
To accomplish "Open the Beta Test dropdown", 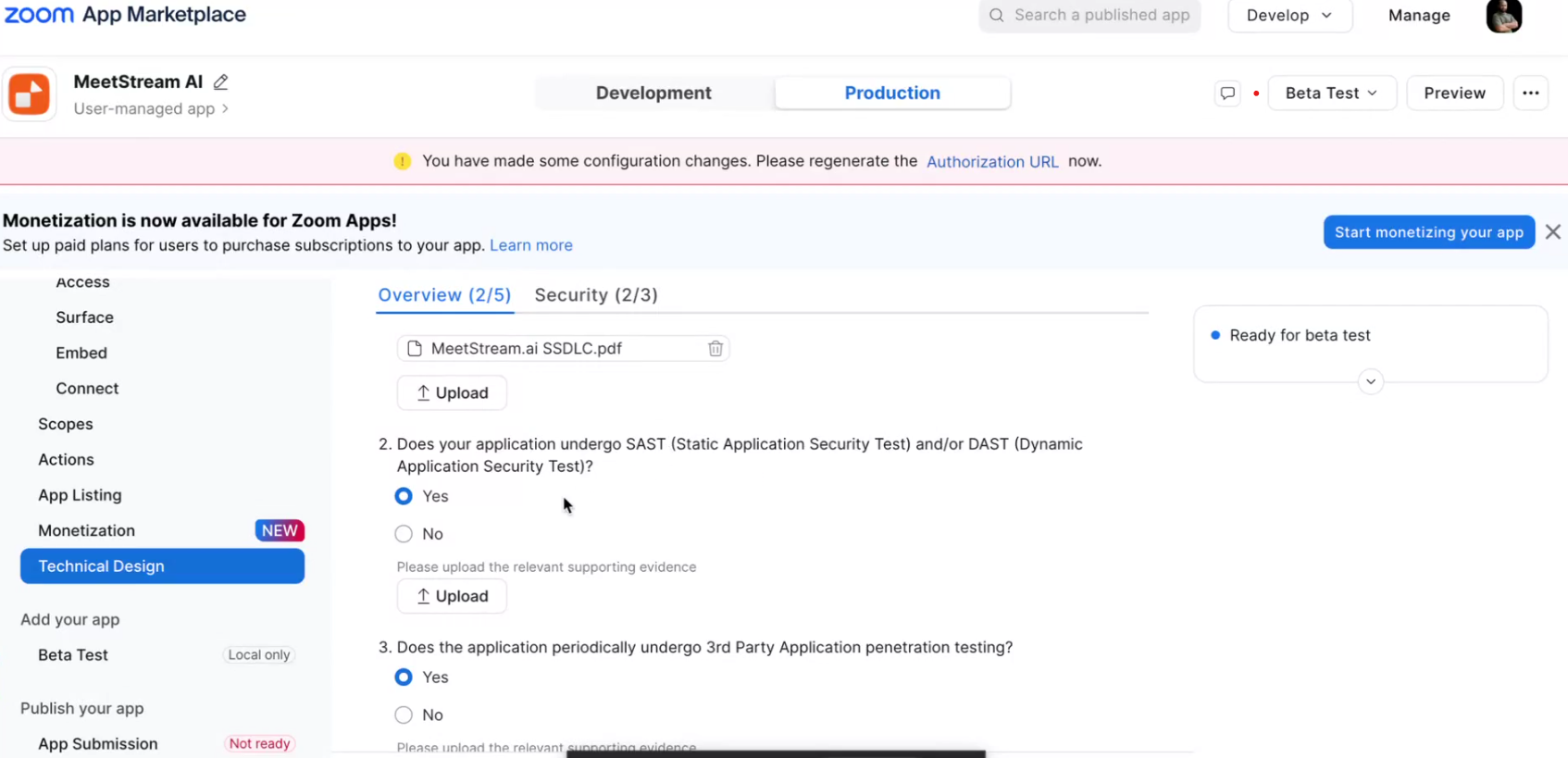I will [1331, 93].
